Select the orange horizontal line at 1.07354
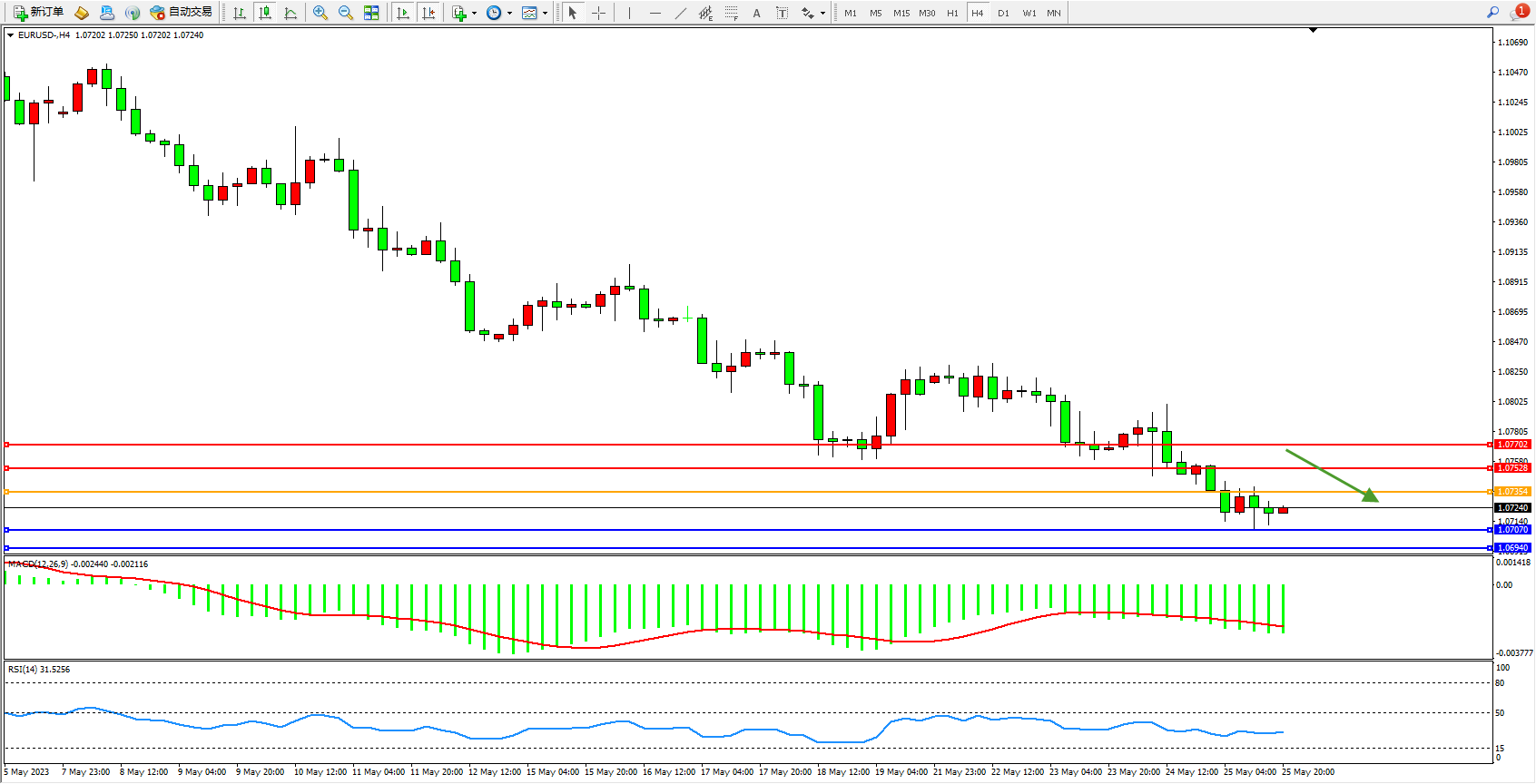This screenshot has width=1536, height=784. (726, 492)
